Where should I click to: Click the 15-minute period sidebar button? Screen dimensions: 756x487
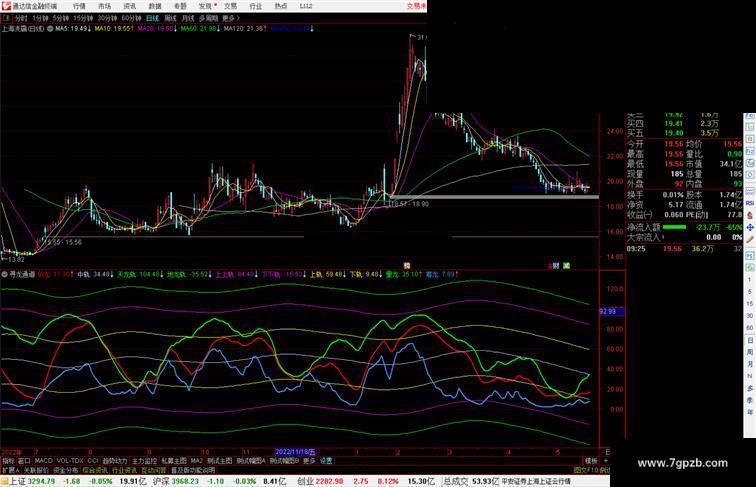click(750, 304)
